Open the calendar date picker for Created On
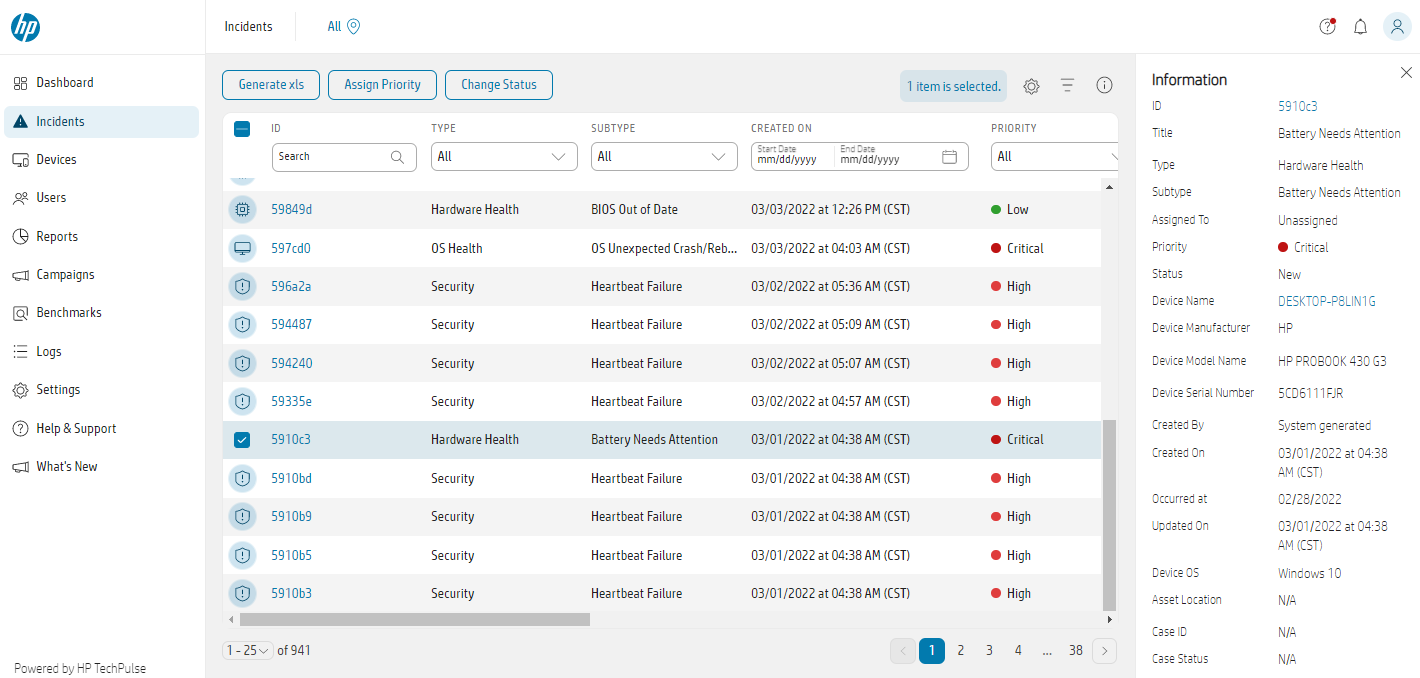Image resolution: width=1420 pixels, height=678 pixels. click(949, 156)
